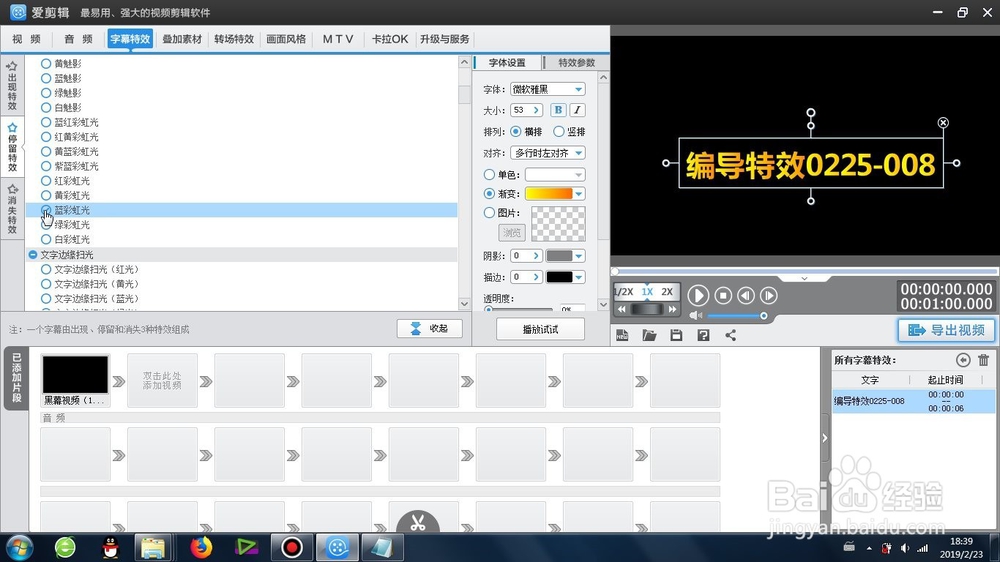Open the 叠加素材 tab
The height and width of the screenshot is (562, 1000).
182,39
